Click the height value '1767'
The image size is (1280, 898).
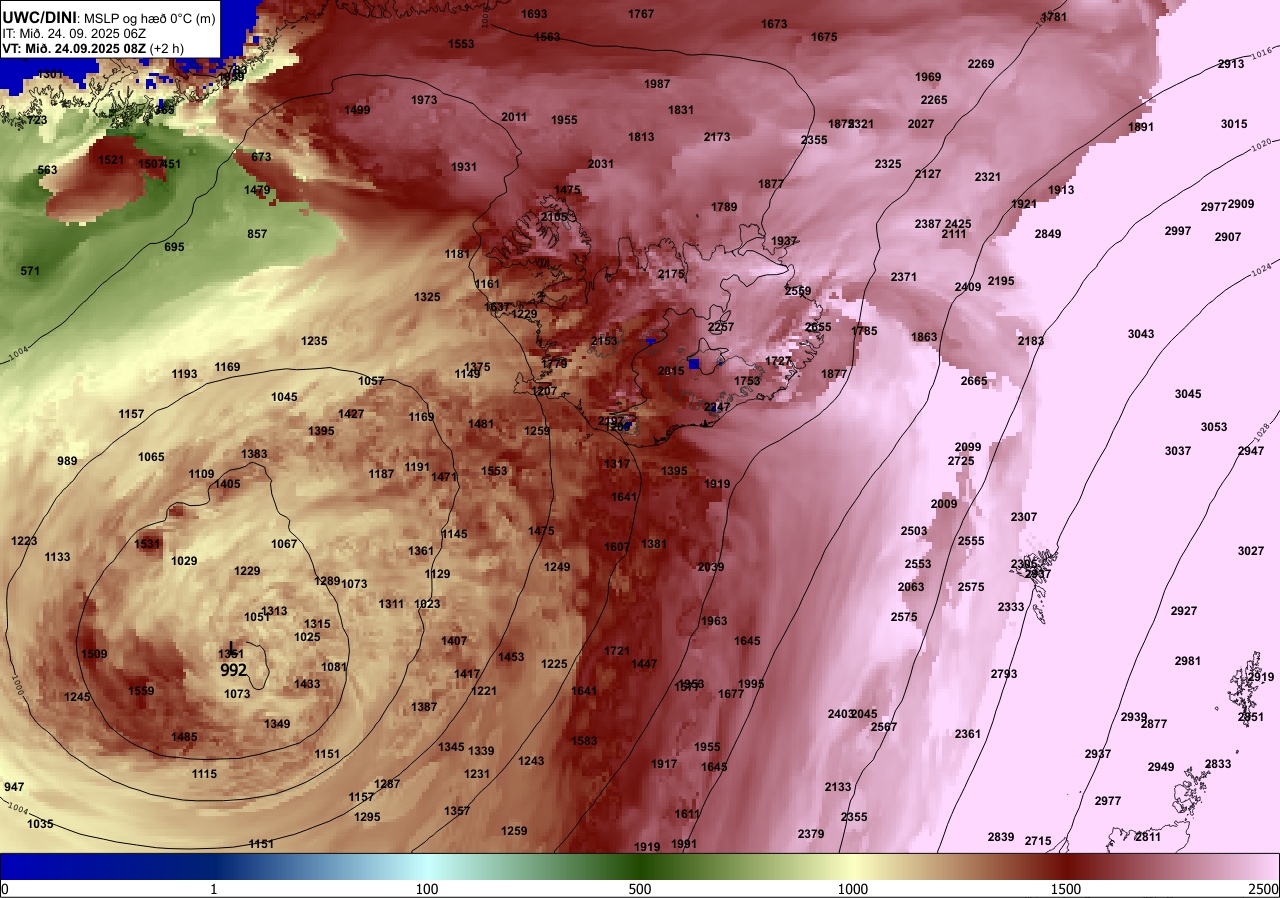[x=641, y=14]
